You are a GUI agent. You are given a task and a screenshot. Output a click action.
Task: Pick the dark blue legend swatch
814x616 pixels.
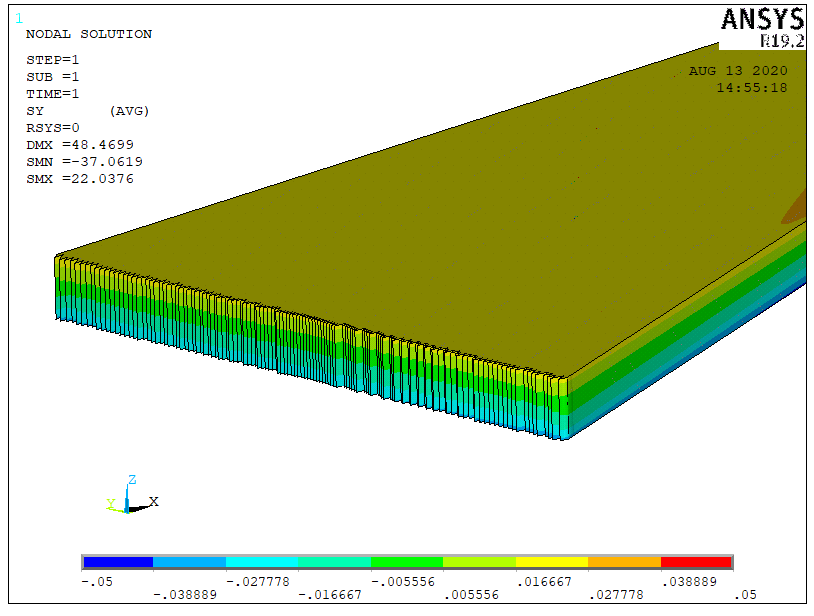coord(118,562)
